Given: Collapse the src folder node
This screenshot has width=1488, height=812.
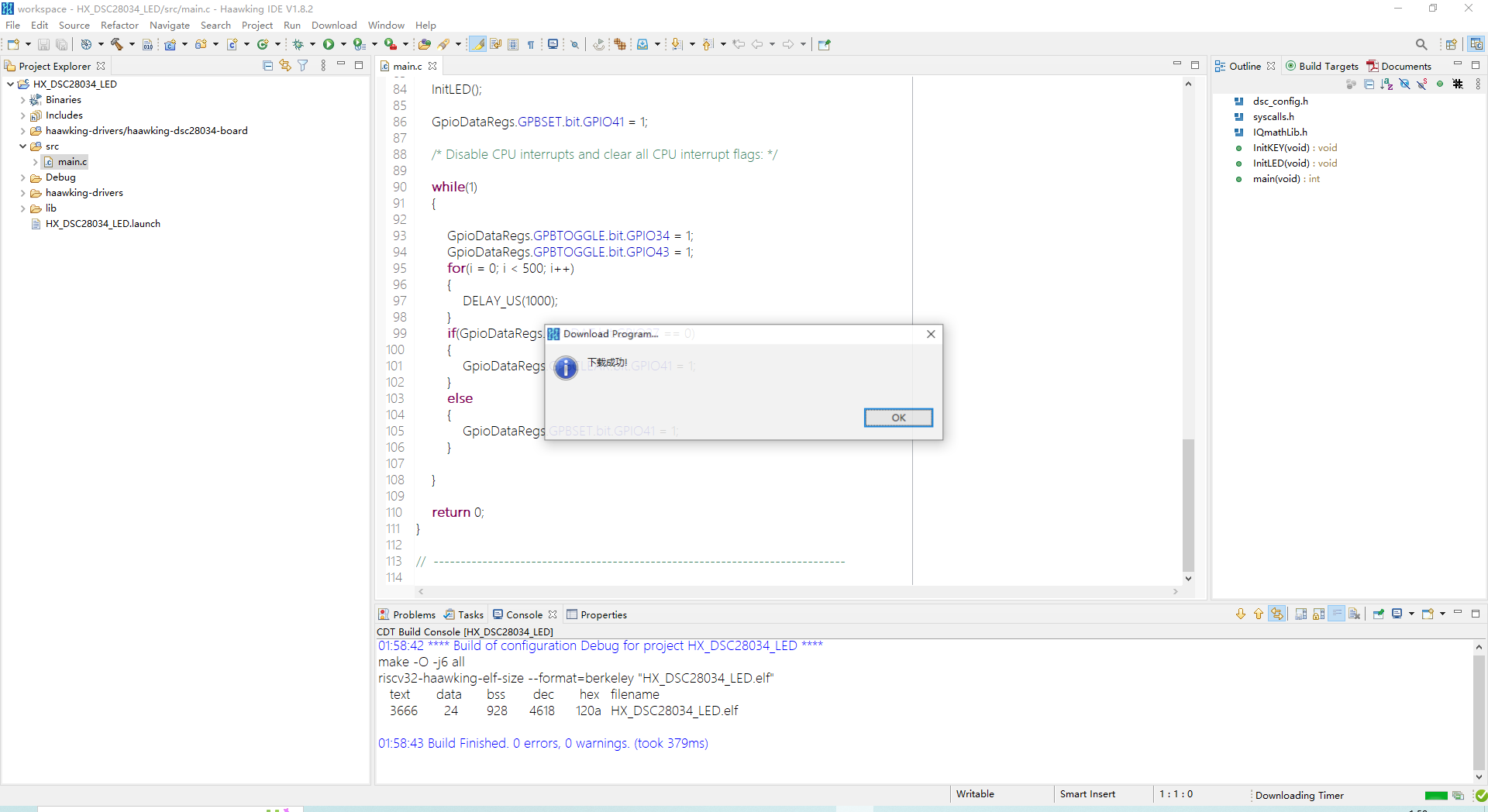Looking at the screenshot, I should [22, 146].
